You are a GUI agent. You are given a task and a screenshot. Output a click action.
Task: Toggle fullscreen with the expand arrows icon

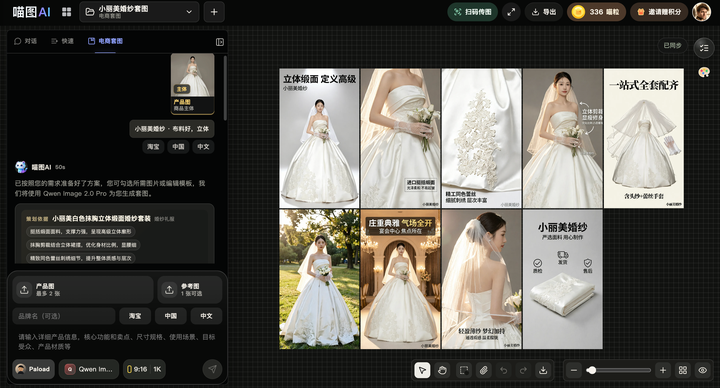(511, 12)
